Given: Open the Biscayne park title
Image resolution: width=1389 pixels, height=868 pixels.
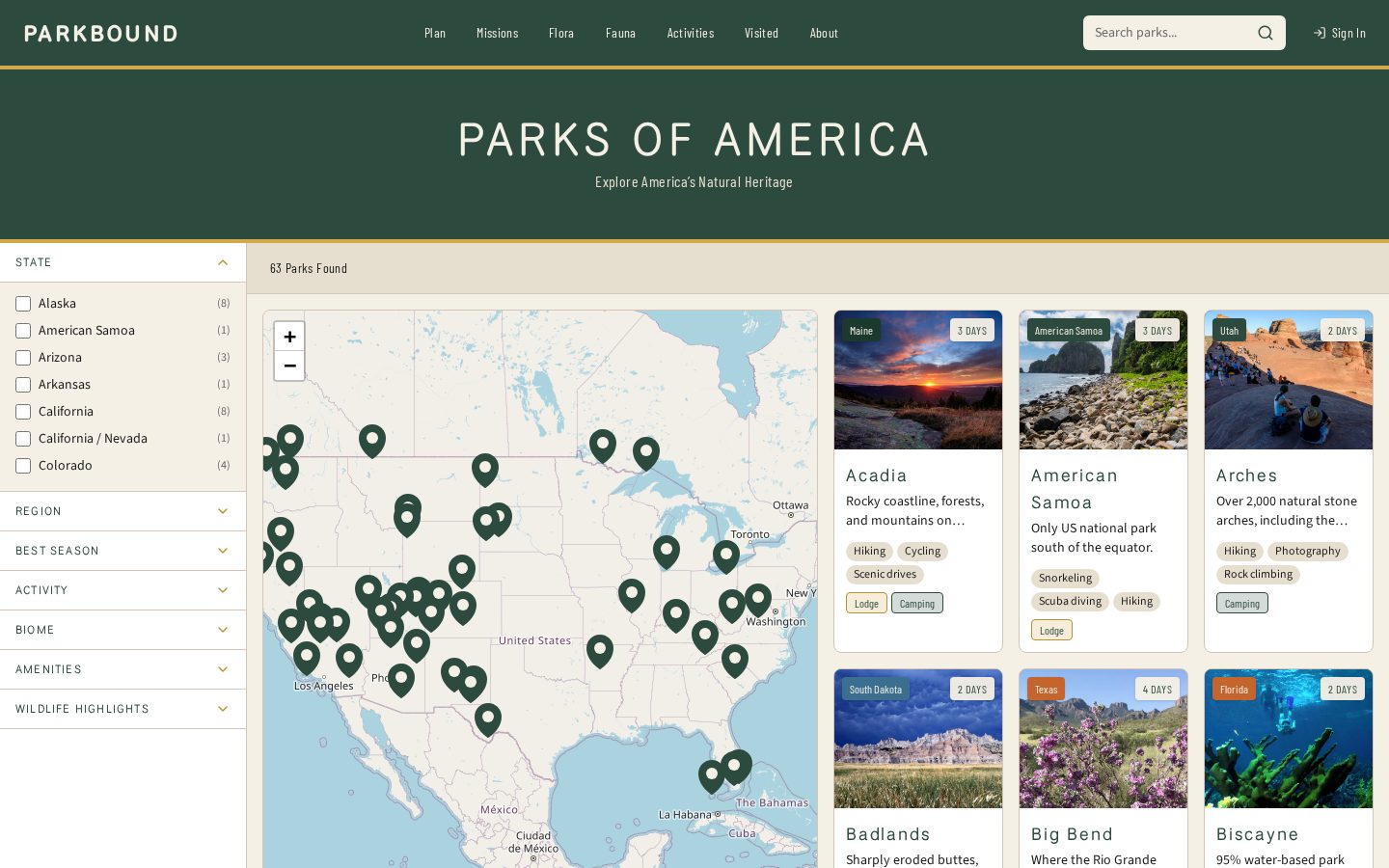Looking at the screenshot, I should tap(1257, 834).
